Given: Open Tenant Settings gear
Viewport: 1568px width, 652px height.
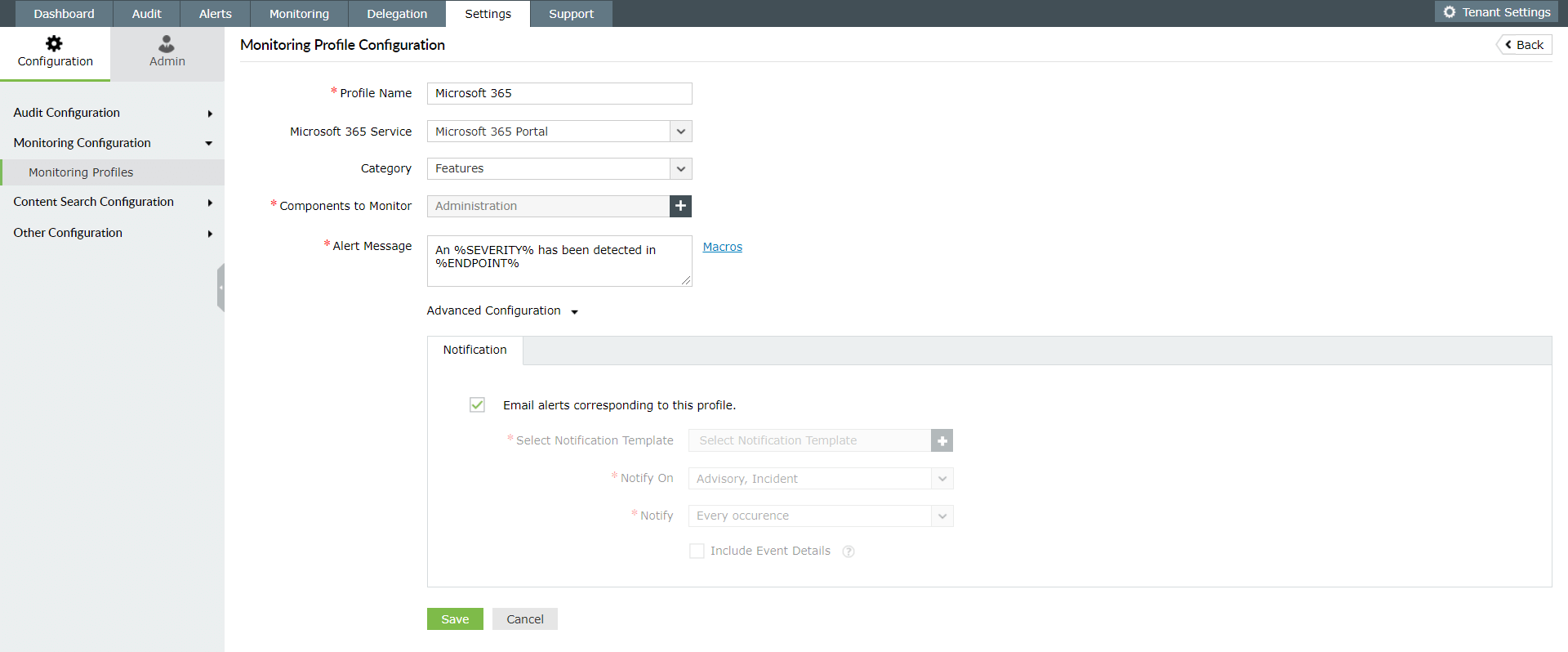Looking at the screenshot, I should [1496, 12].
